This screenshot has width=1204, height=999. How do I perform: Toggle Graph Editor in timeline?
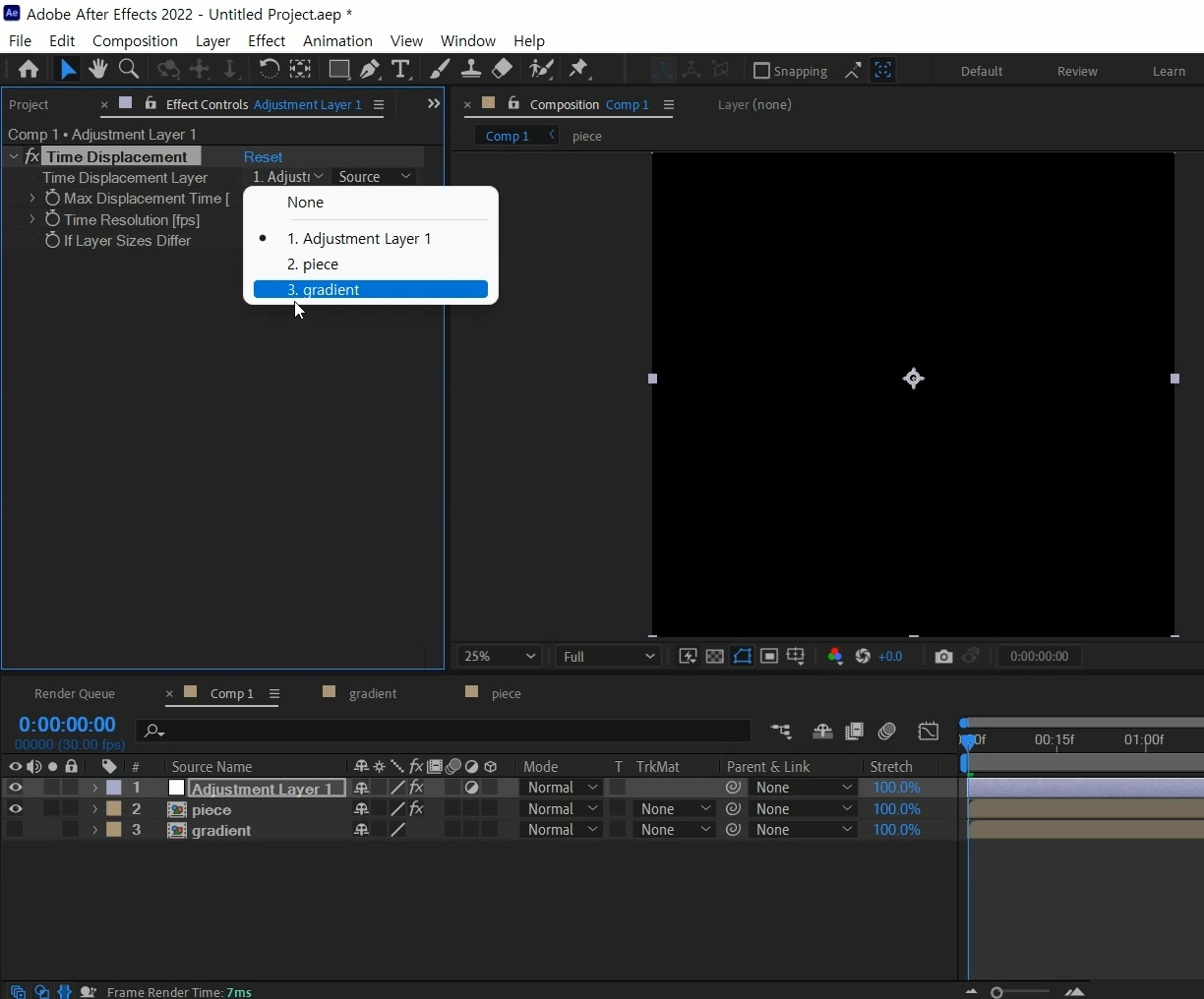click(929, 732)
